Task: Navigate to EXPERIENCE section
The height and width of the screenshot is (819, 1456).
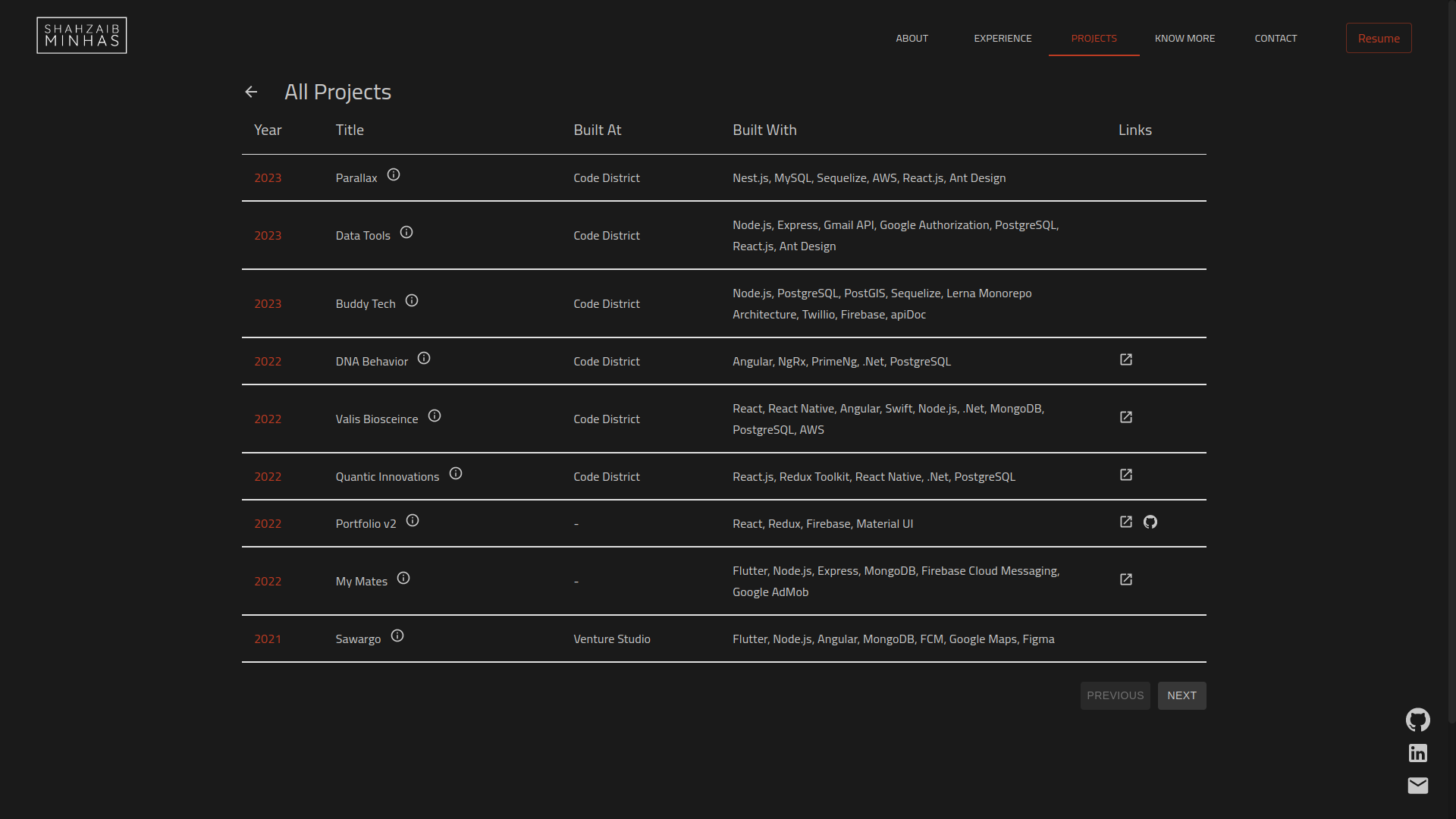Action: point(1002,38)
